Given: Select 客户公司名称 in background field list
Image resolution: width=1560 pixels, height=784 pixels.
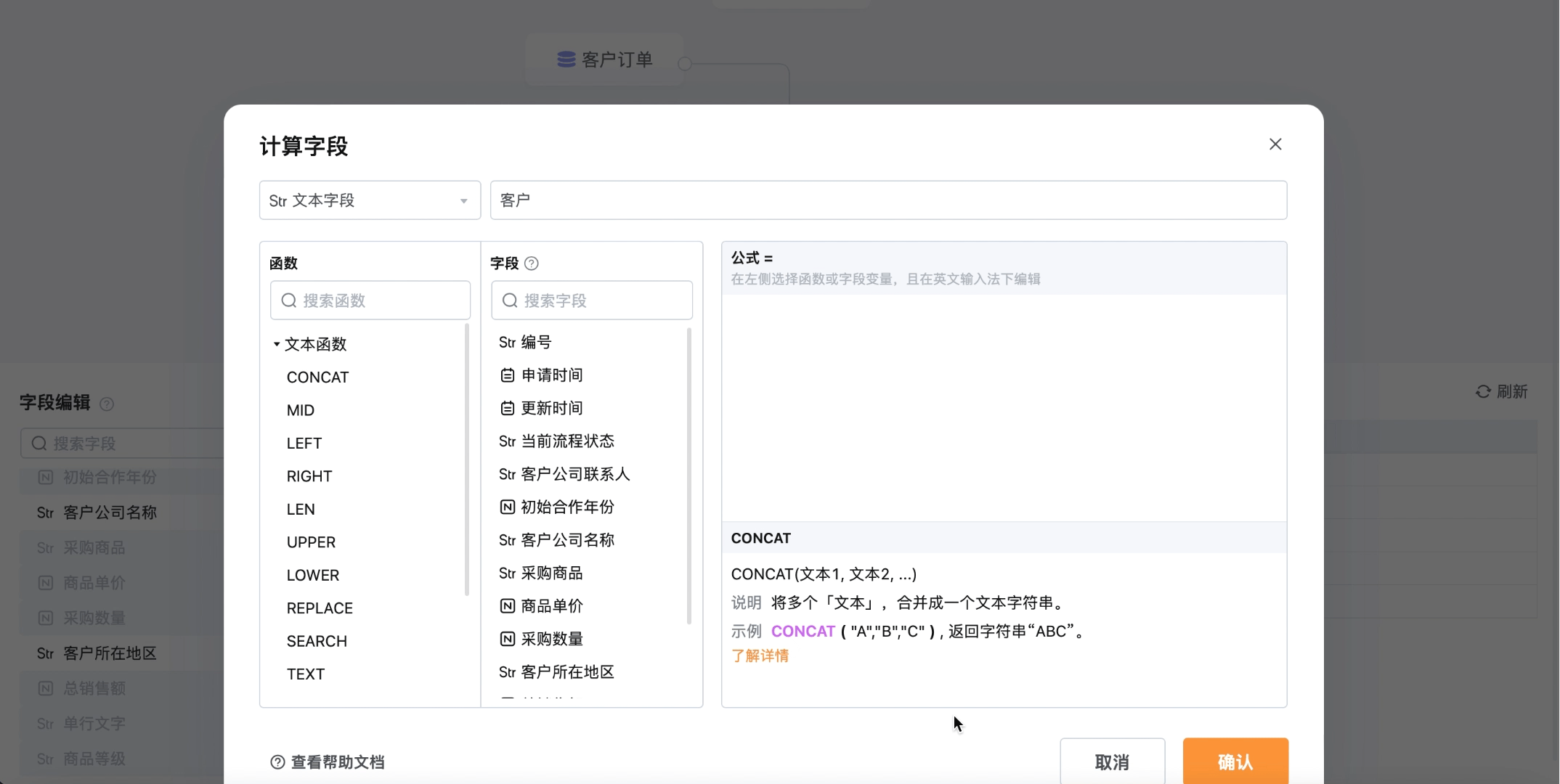Looking at the screenshot, I should pos(97,513).
